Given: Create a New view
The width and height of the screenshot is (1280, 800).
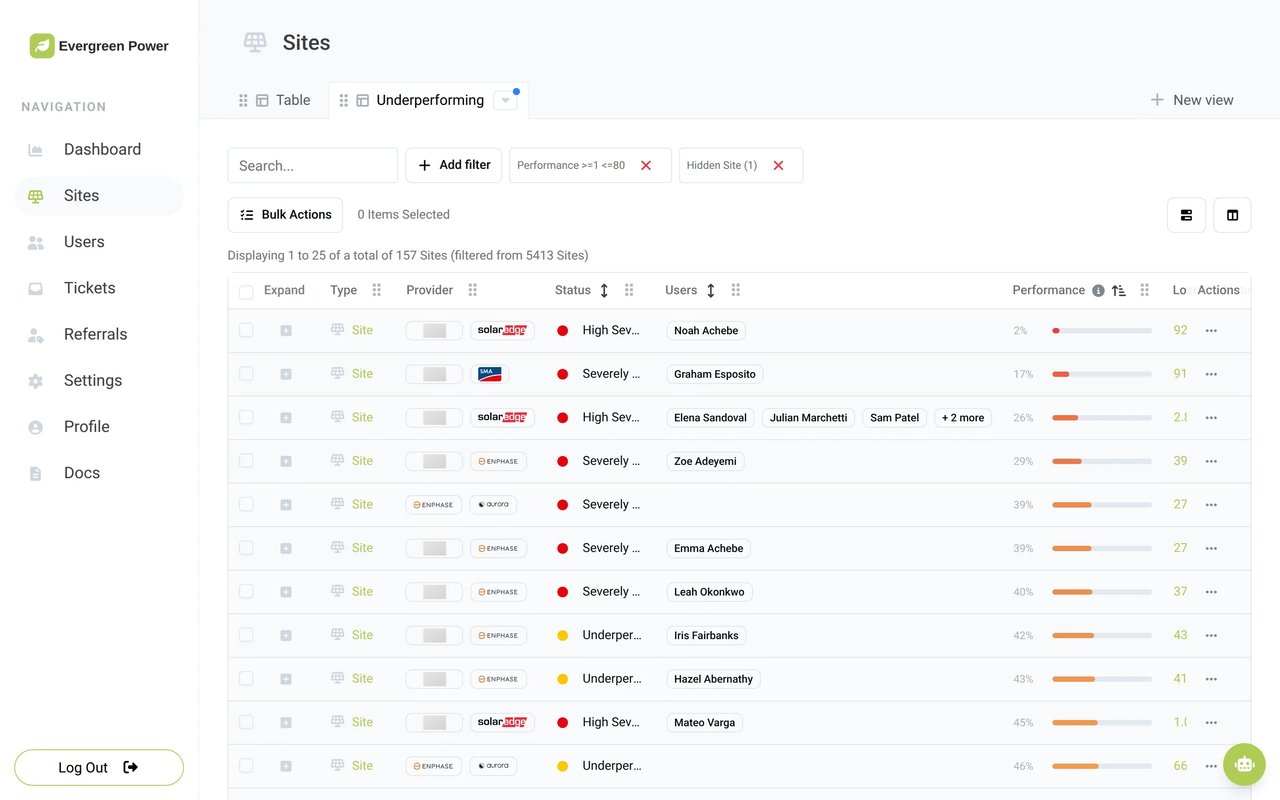Looking at the screenshot, I should (1192, 100).
